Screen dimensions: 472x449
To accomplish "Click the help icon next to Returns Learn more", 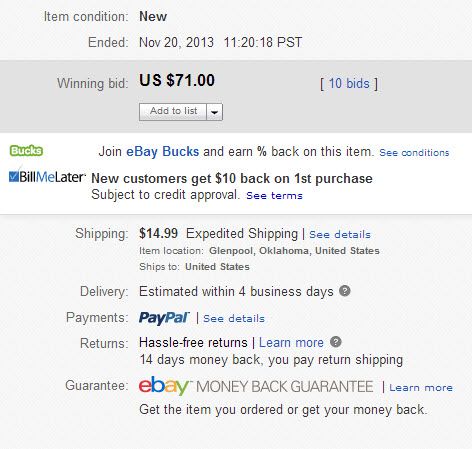I will coord(336,342).
